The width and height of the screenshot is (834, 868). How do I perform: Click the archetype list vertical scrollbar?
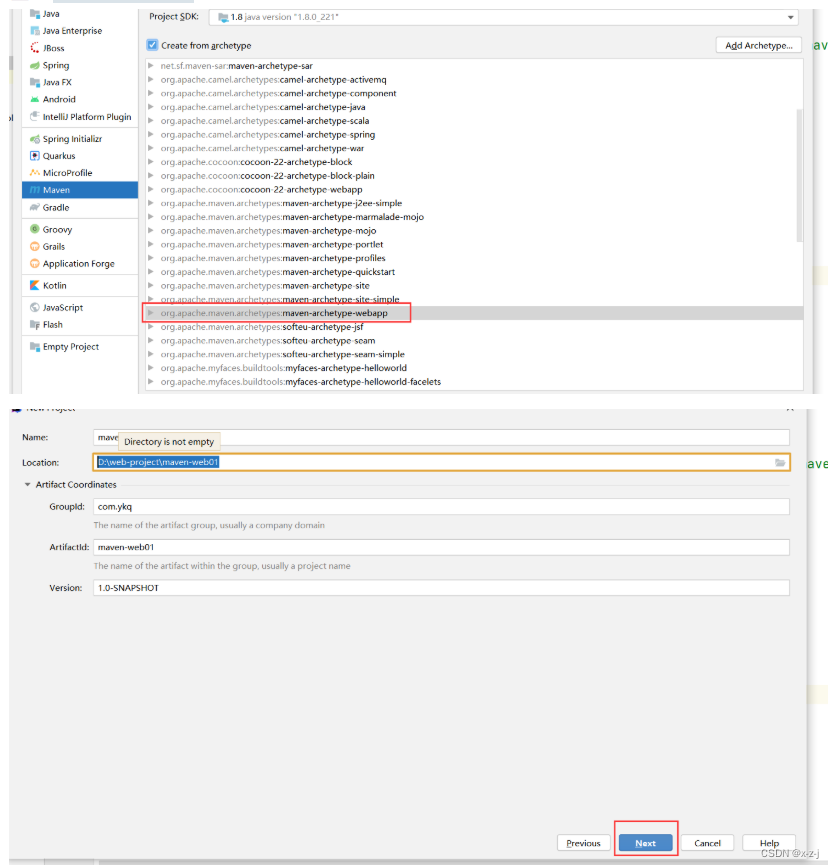coord(799,175)
